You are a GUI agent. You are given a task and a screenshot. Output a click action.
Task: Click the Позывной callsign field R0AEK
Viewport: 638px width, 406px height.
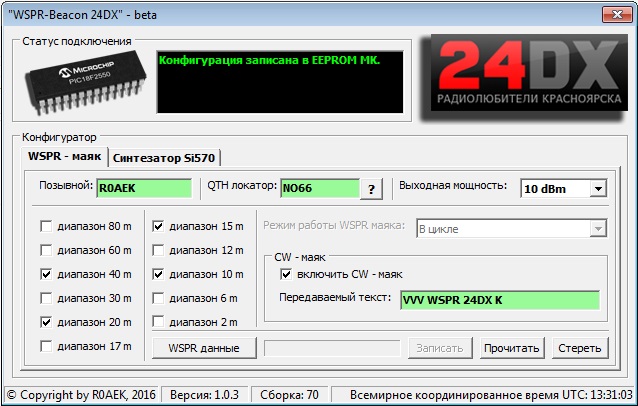point(144,188)
